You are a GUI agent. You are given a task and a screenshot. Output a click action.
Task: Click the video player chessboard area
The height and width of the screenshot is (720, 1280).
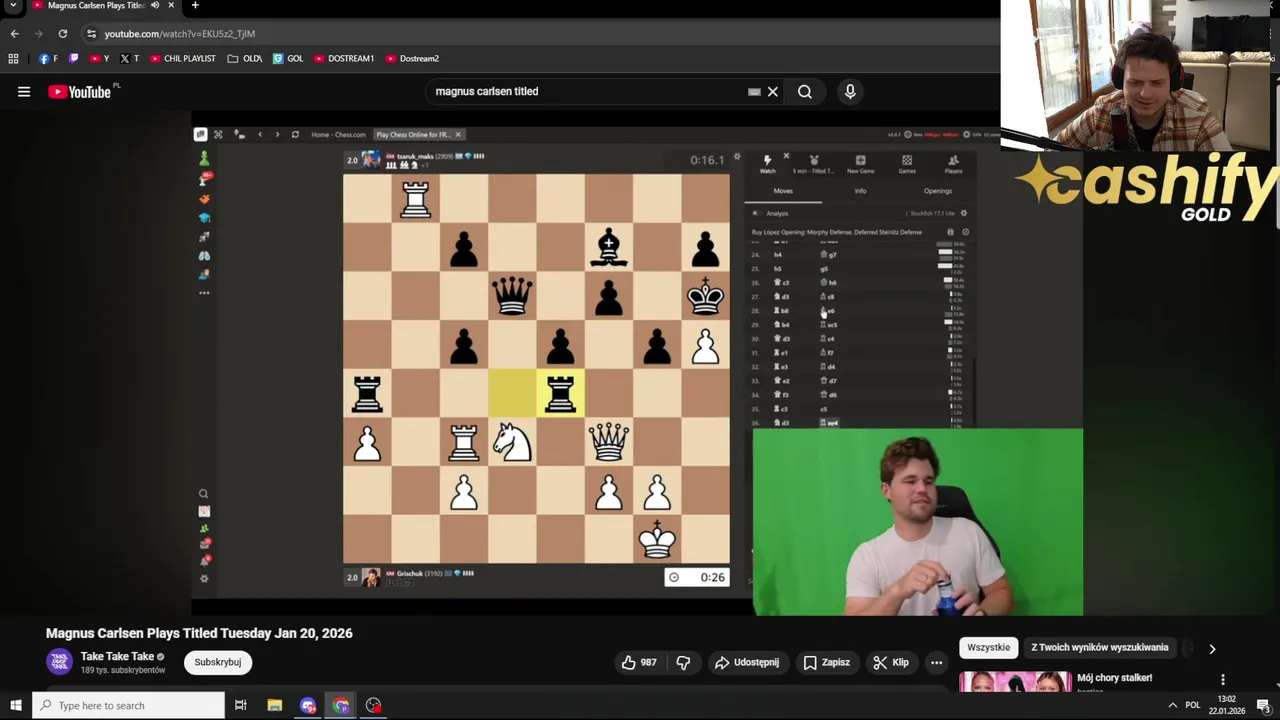pyautogui.click(x=536, y=368)
